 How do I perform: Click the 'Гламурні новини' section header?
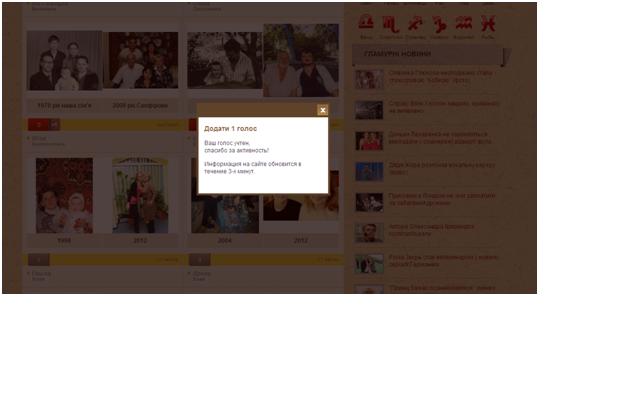(x=427, y=54)
